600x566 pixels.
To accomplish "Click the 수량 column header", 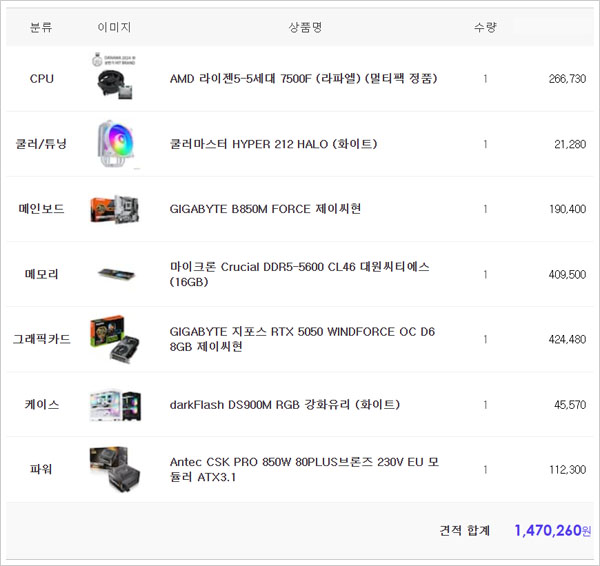I will (485, 28).
